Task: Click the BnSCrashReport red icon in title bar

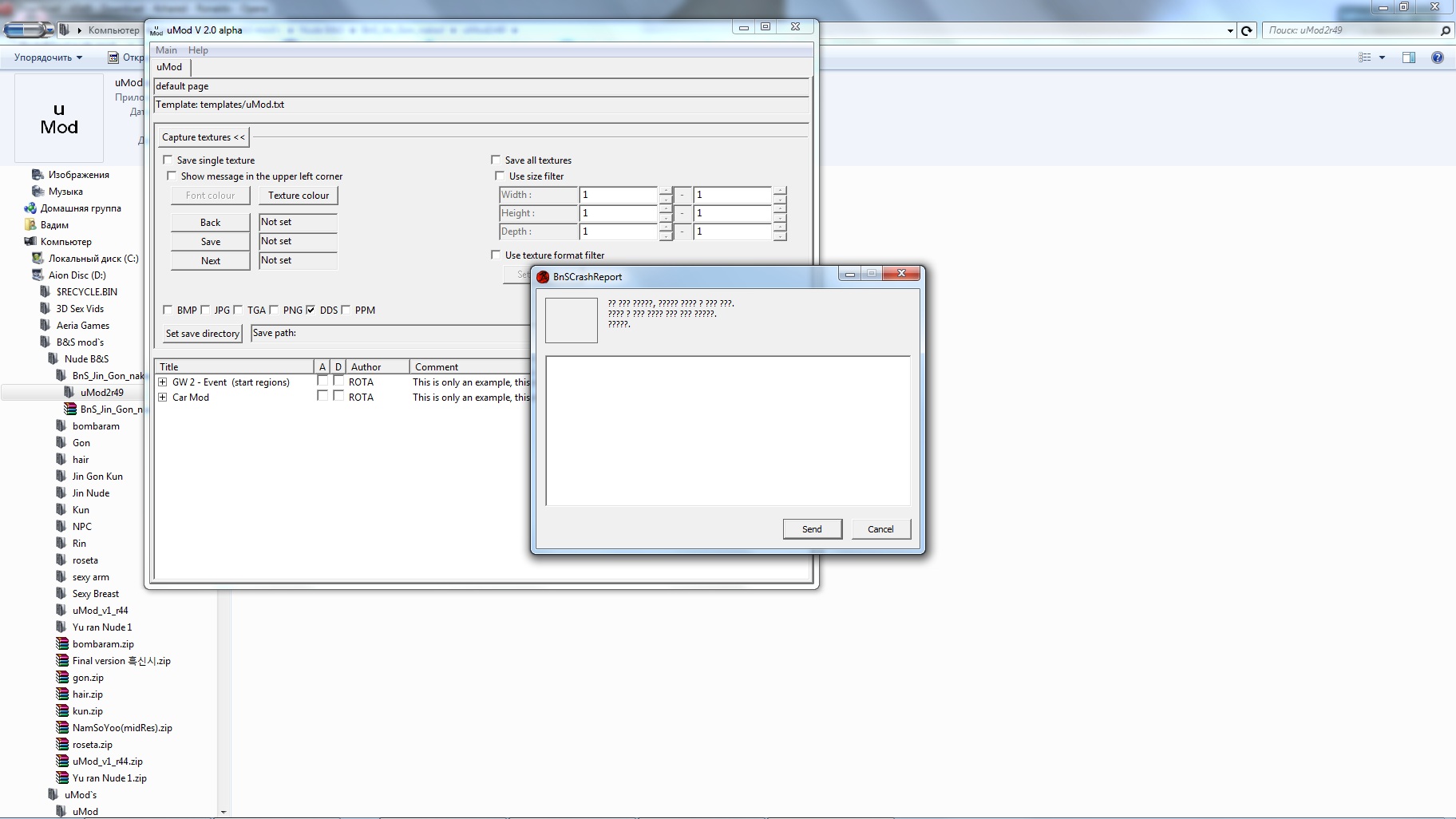Action: [x=543, y=277]
